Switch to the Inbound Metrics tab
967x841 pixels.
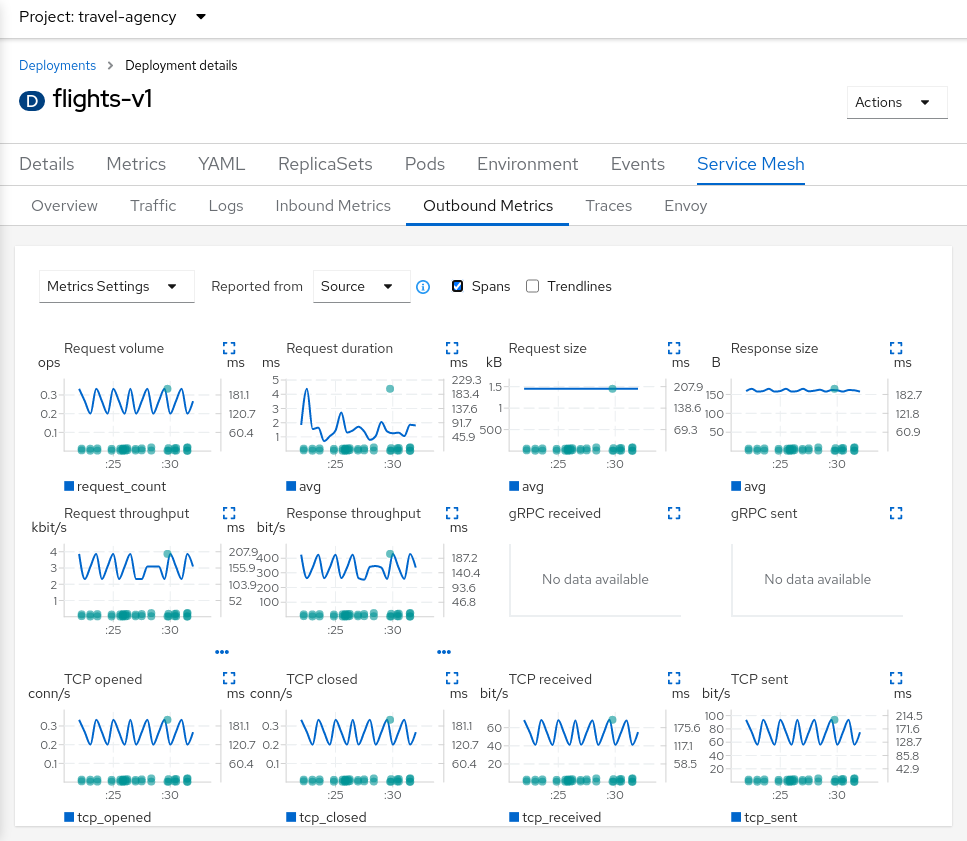(x=333, y=205)
